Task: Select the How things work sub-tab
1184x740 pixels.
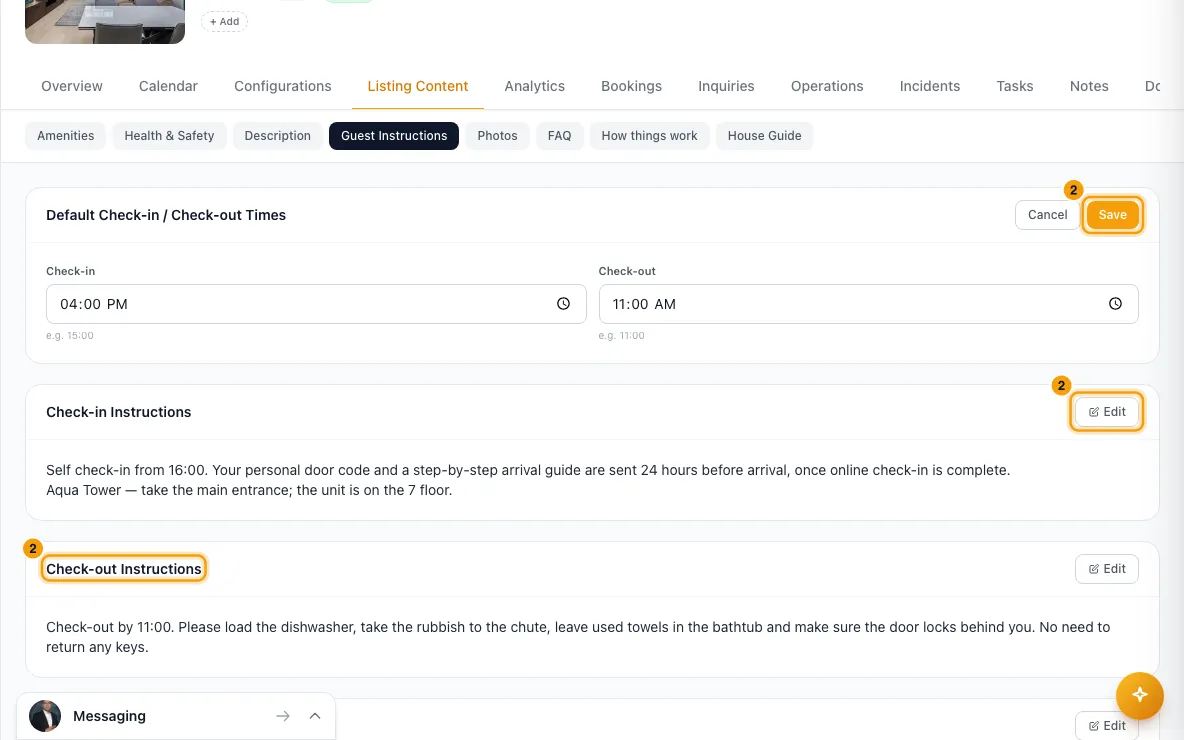Action: pyautogui.click(x=649, y=136)
